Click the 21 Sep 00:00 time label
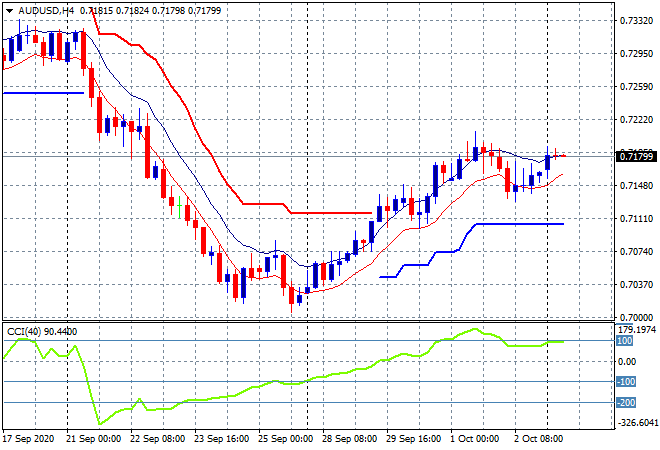This screenshot has width=660, height=450. [x=93, y=439]
